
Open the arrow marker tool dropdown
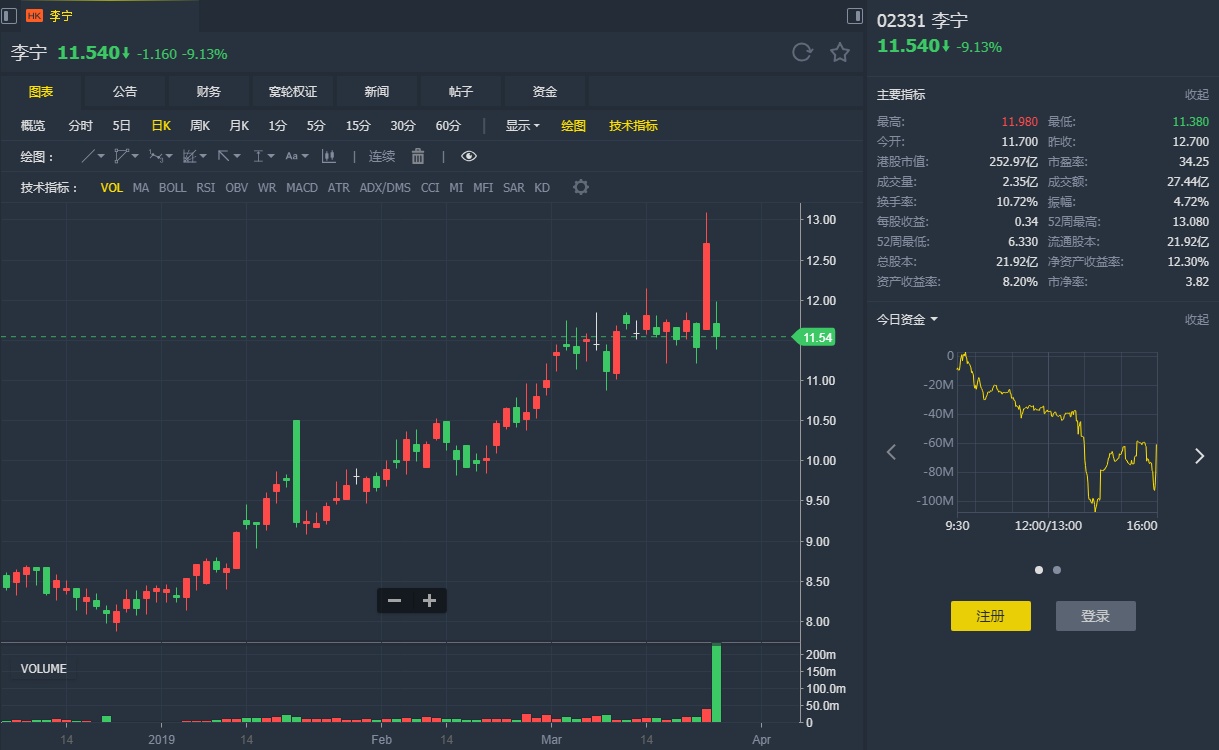228,156
